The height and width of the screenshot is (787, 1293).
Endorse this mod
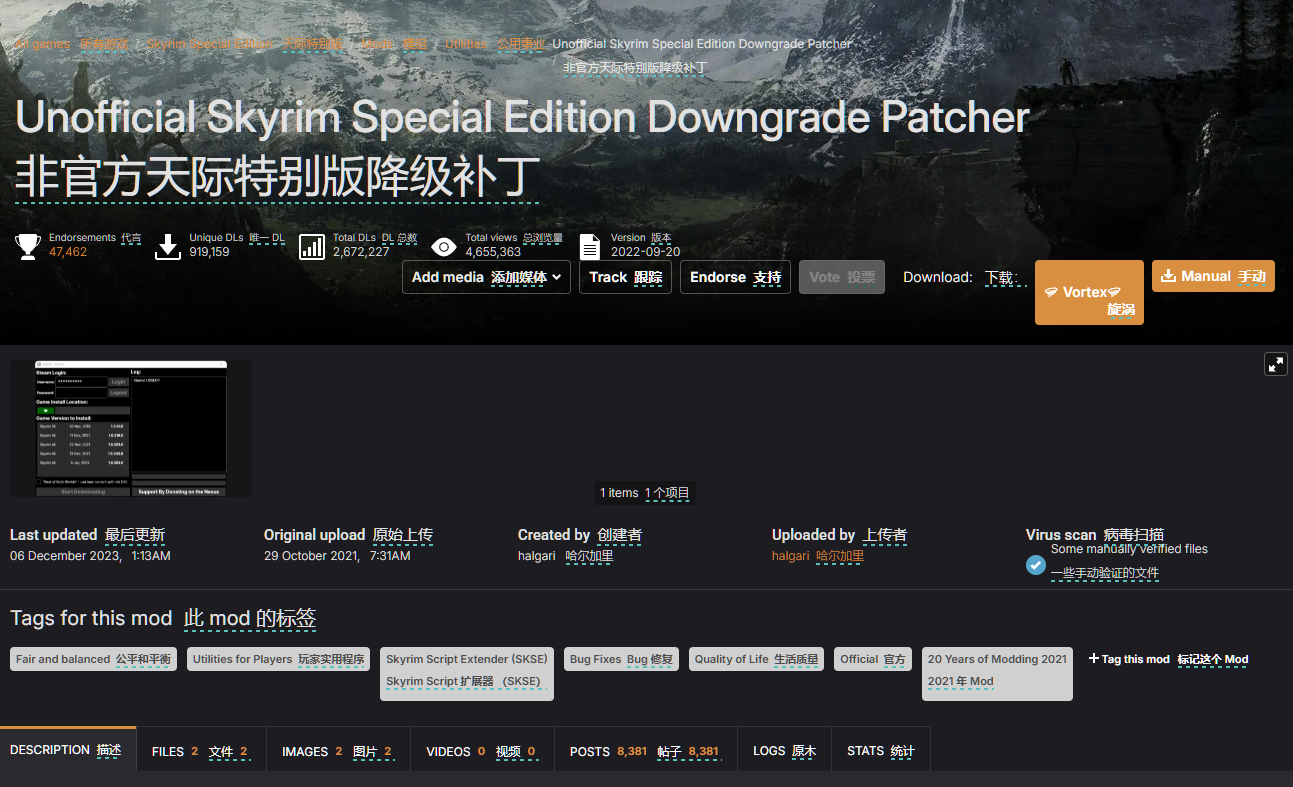pos(735,277)
